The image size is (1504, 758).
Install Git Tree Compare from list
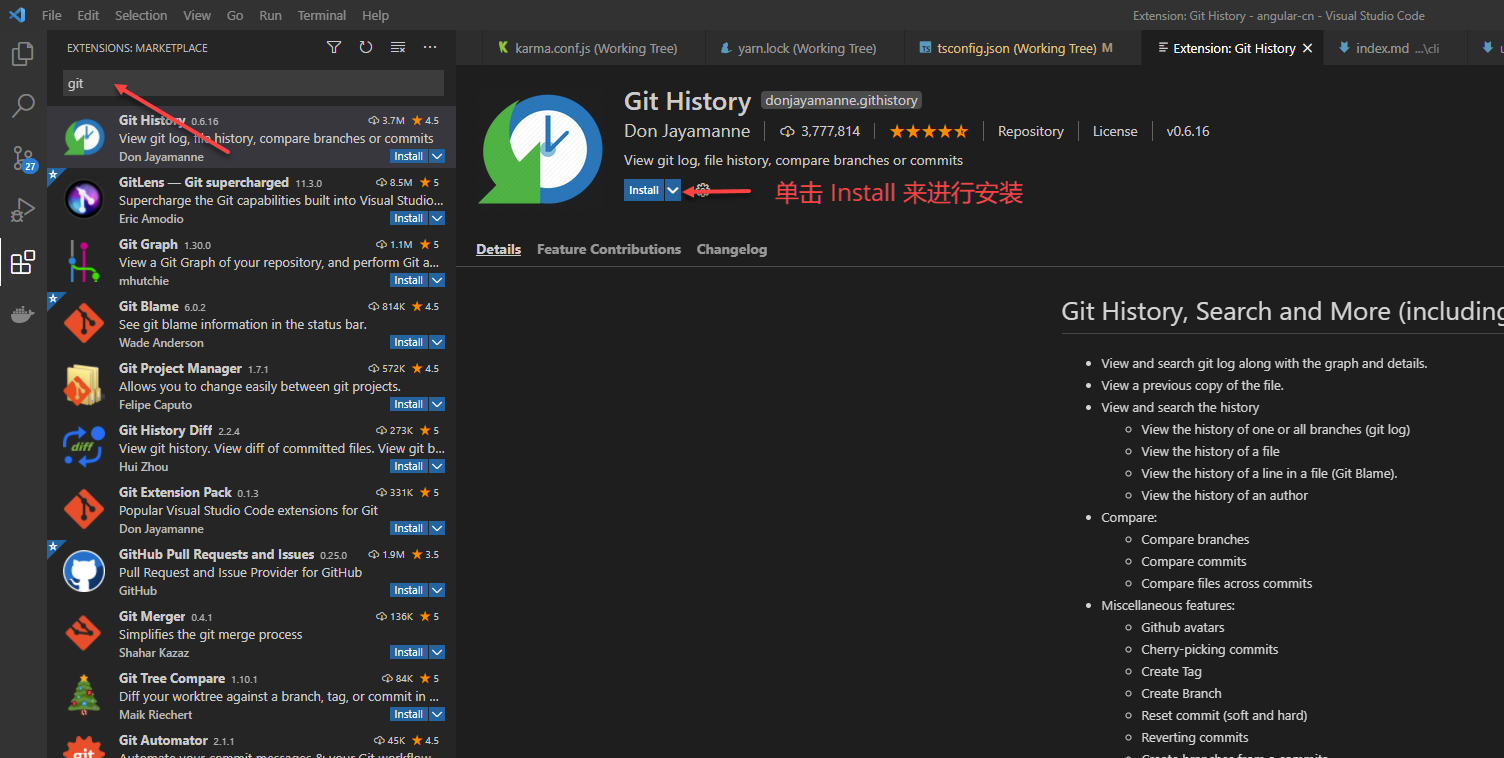pos(408,714)
